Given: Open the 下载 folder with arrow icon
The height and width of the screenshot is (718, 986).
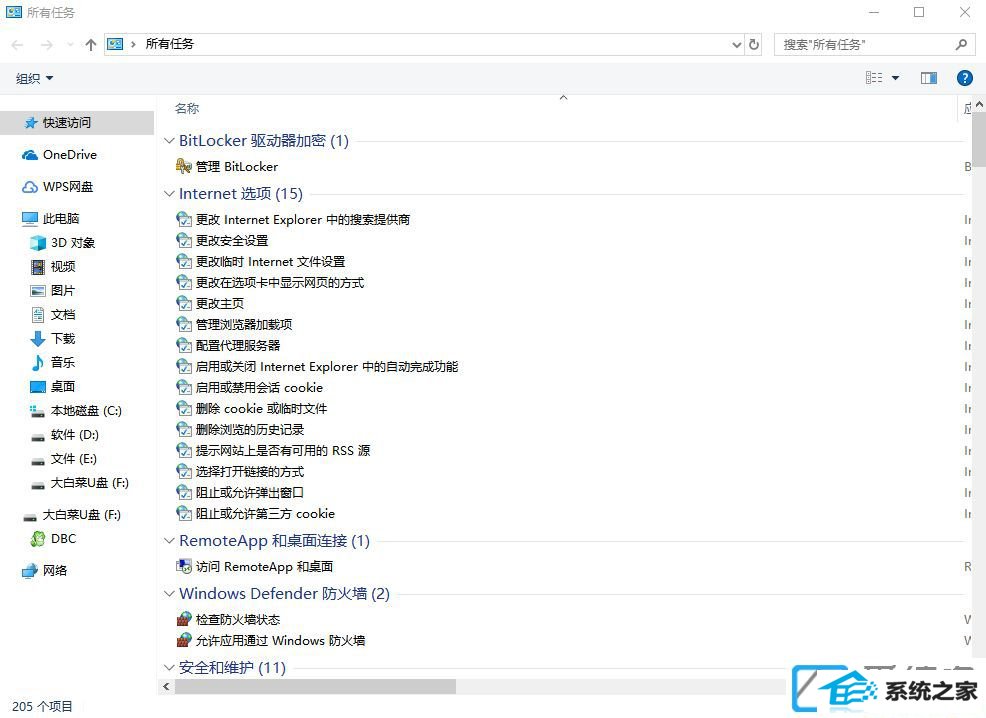Looking at the screenshot, I should coord(38,339).
